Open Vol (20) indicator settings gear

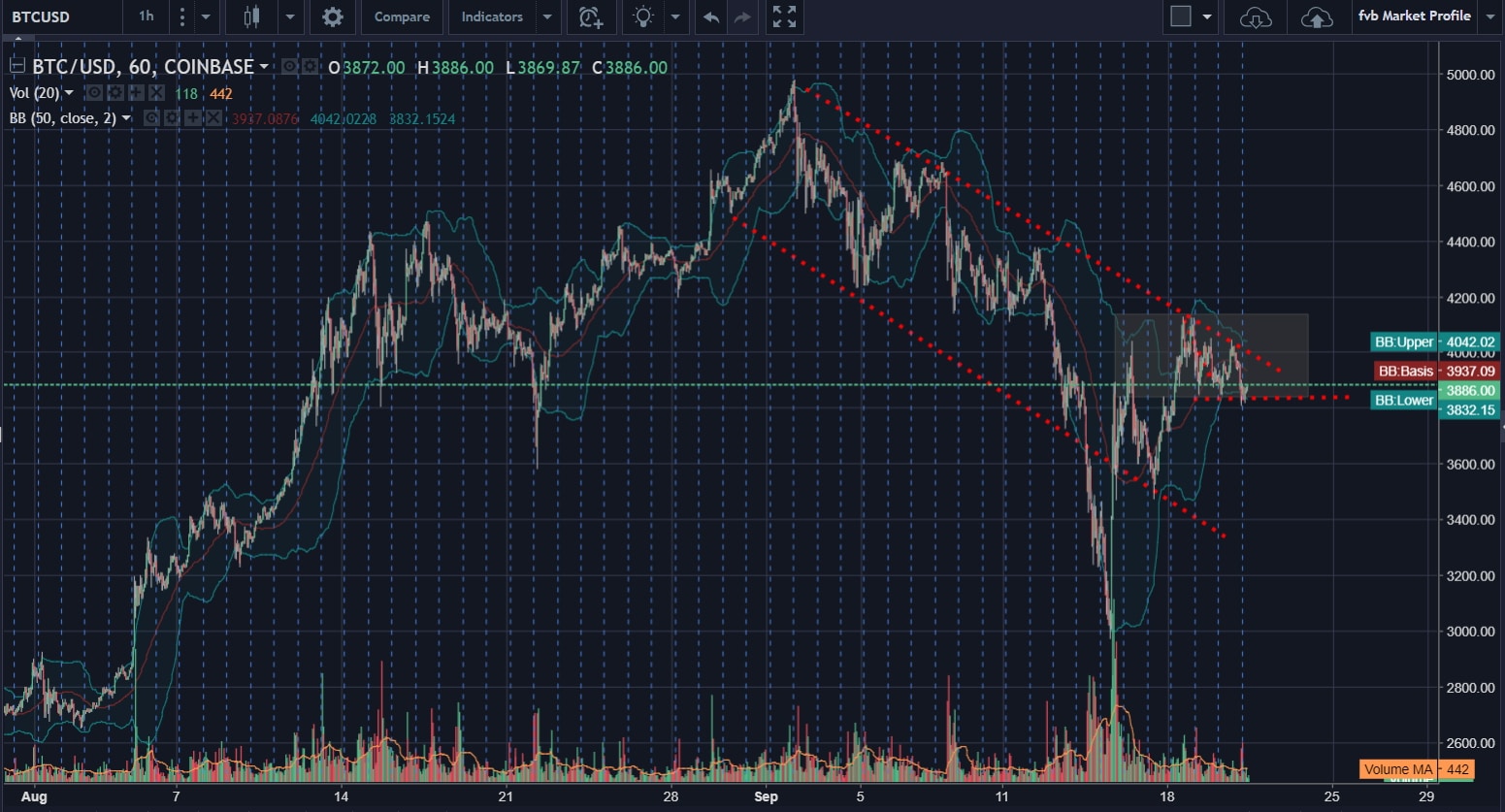tap(115, 93)
